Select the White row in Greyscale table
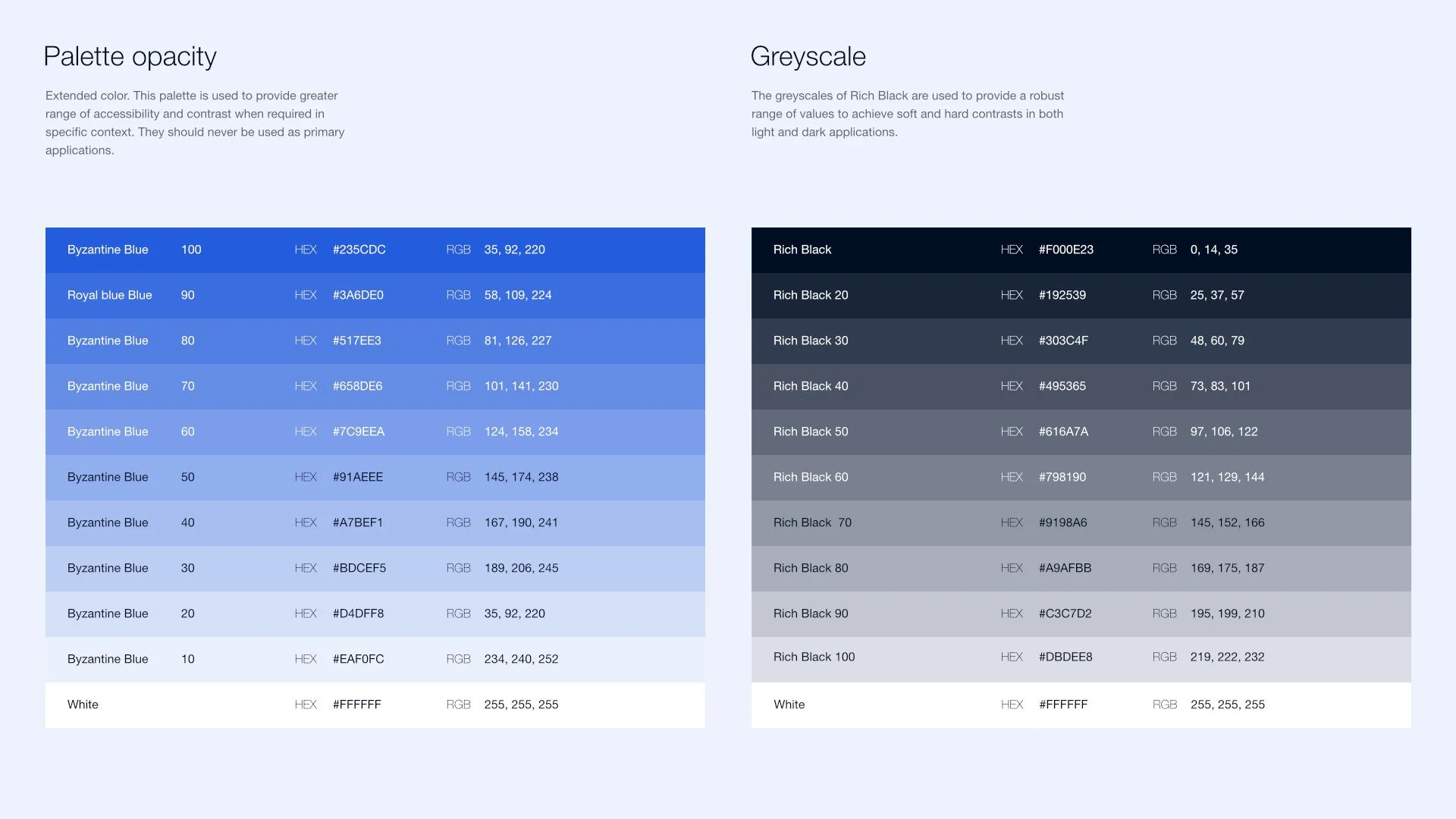Viewport: 1456px width, 819px height. click(x=1081, y=704)
